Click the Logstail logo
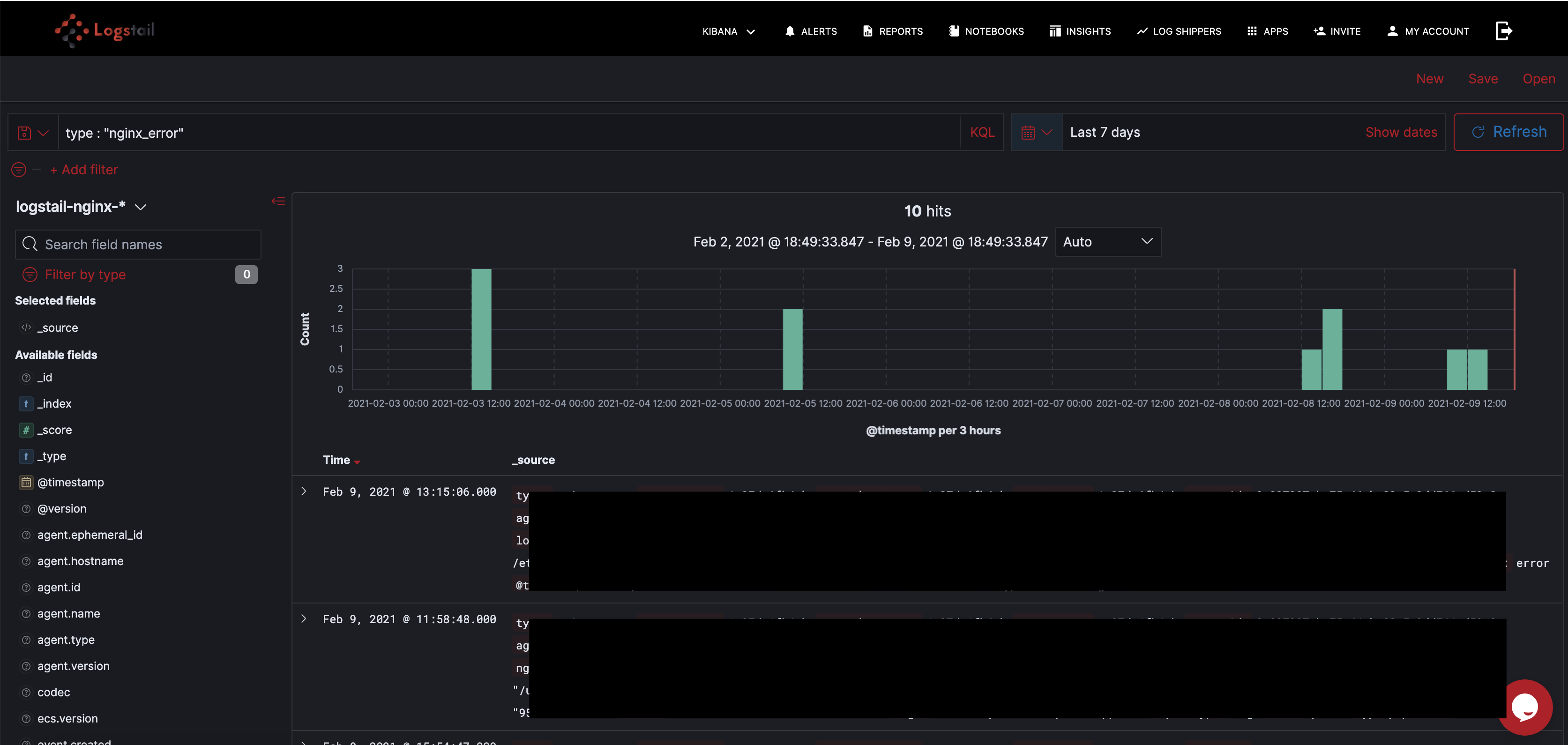 105,30
